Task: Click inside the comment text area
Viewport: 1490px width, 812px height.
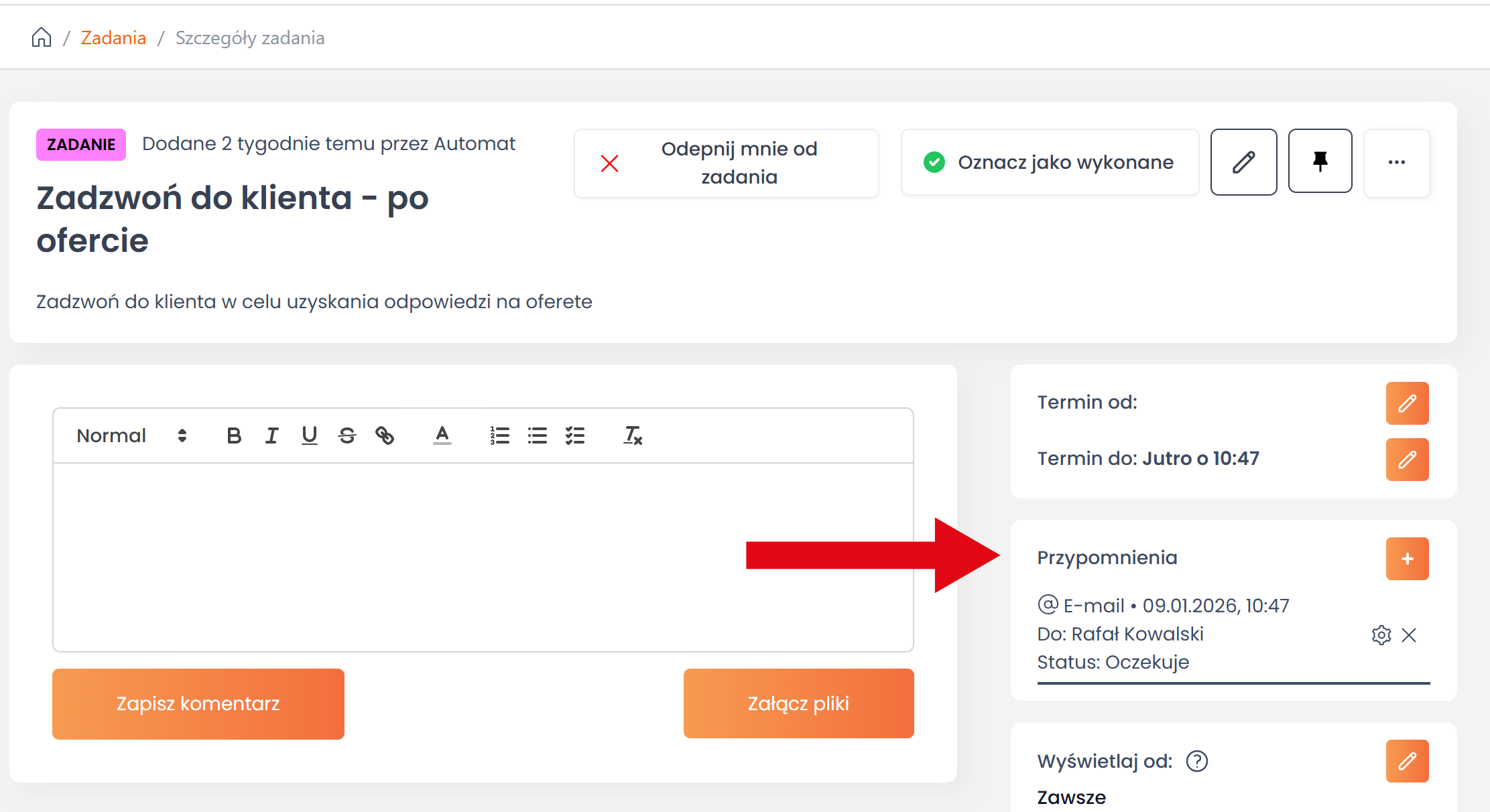Action: pyautogui.click(x=483, y=556)
